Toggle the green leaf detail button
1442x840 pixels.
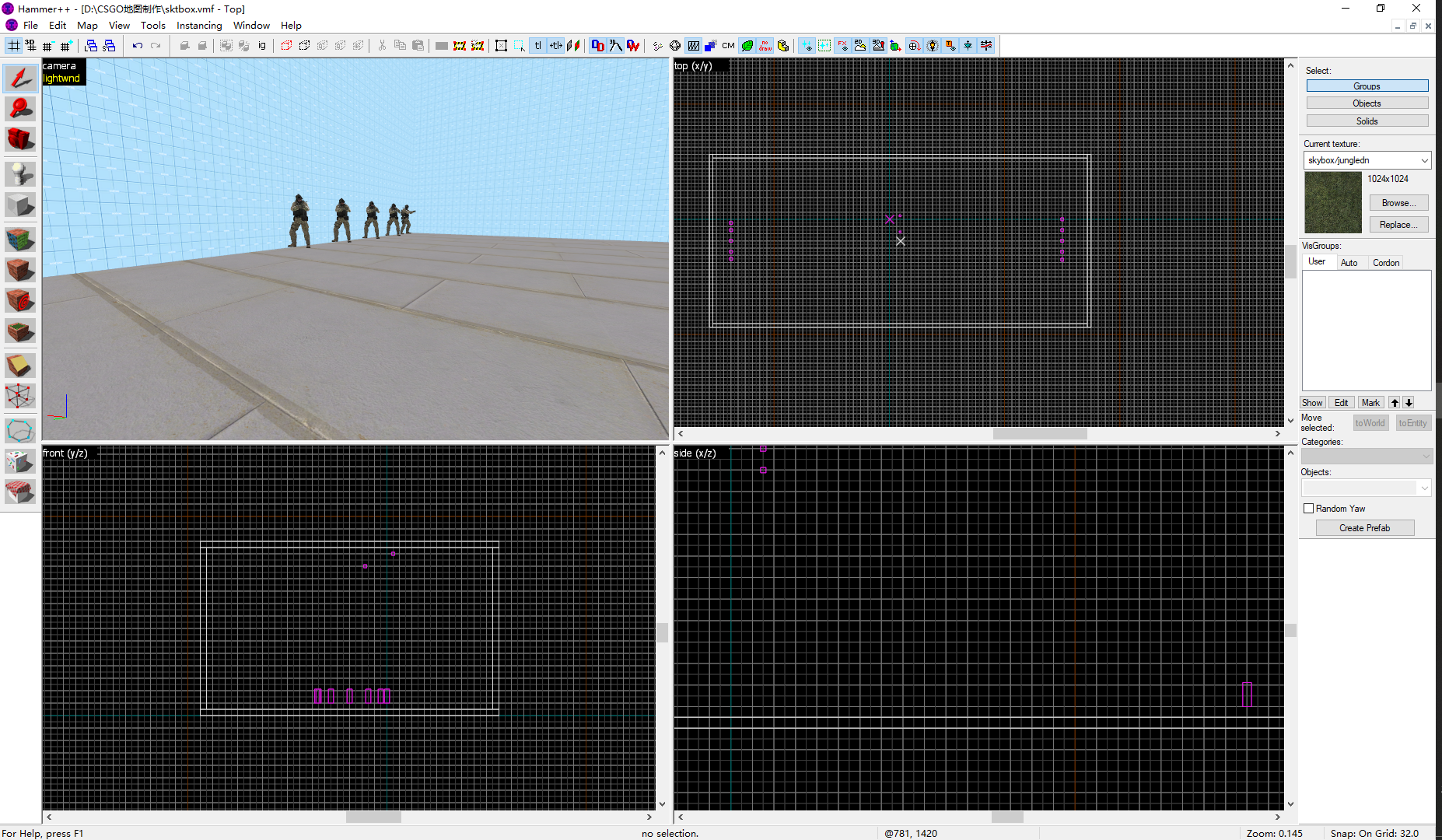tap(747, 46)
